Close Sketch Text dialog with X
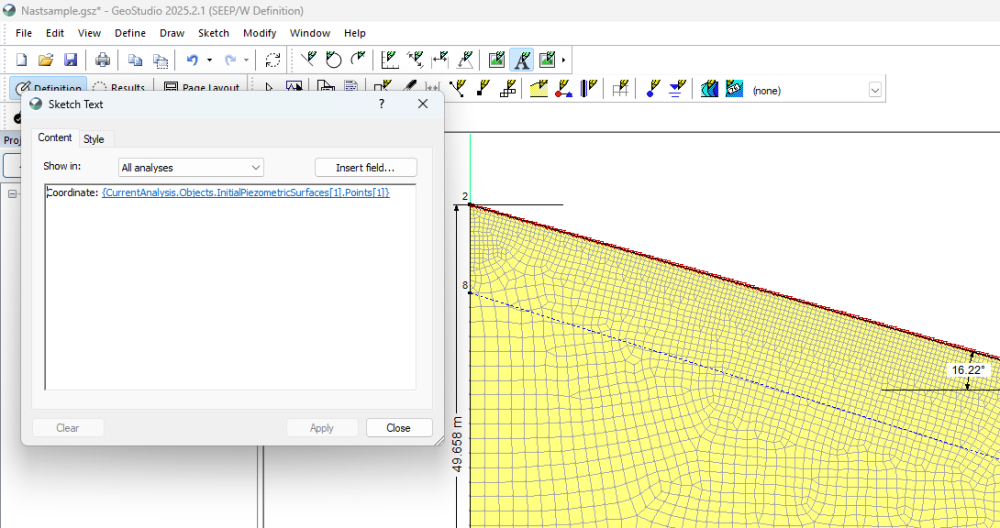 coord(422,104)
